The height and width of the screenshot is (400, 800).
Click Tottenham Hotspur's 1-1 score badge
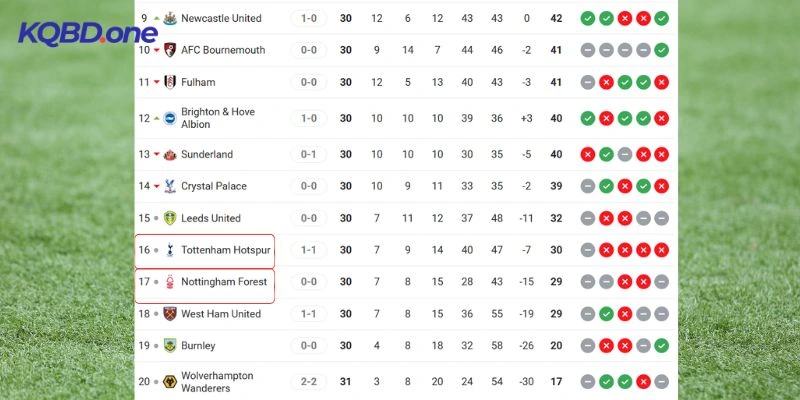click(x=309, y=250)
